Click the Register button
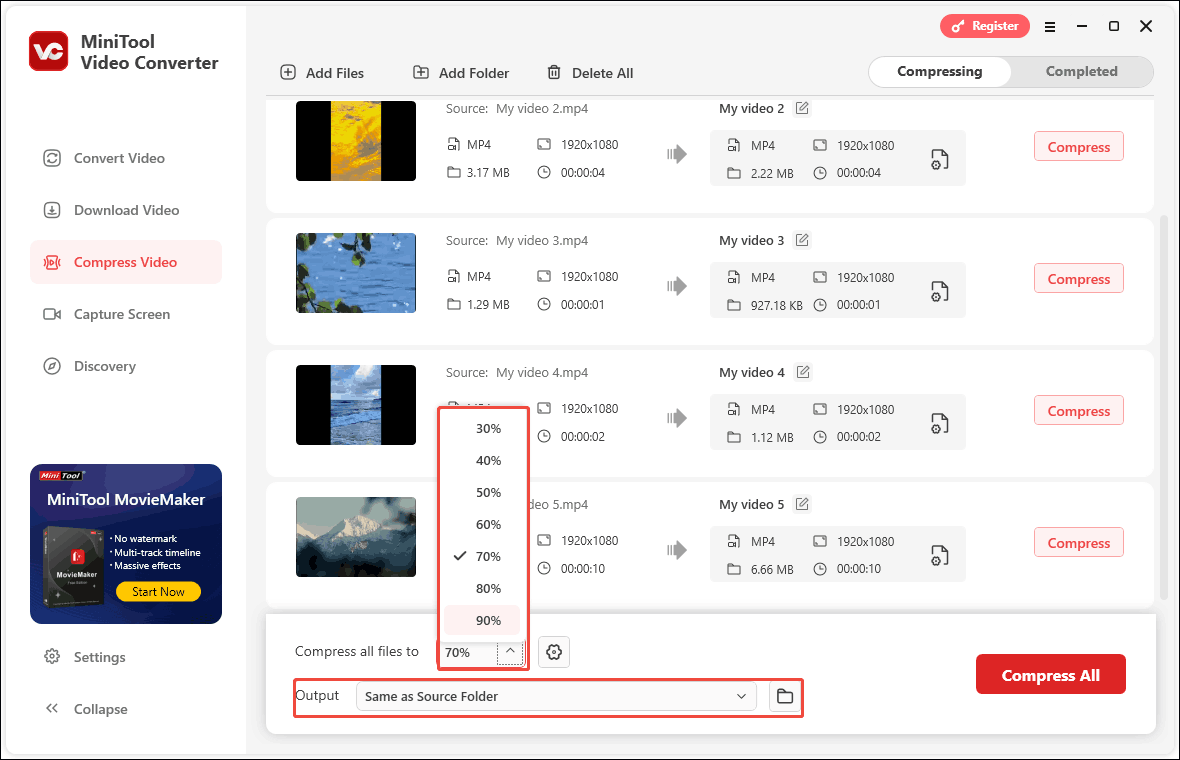 pyautogui.click(x=984, y=26)
